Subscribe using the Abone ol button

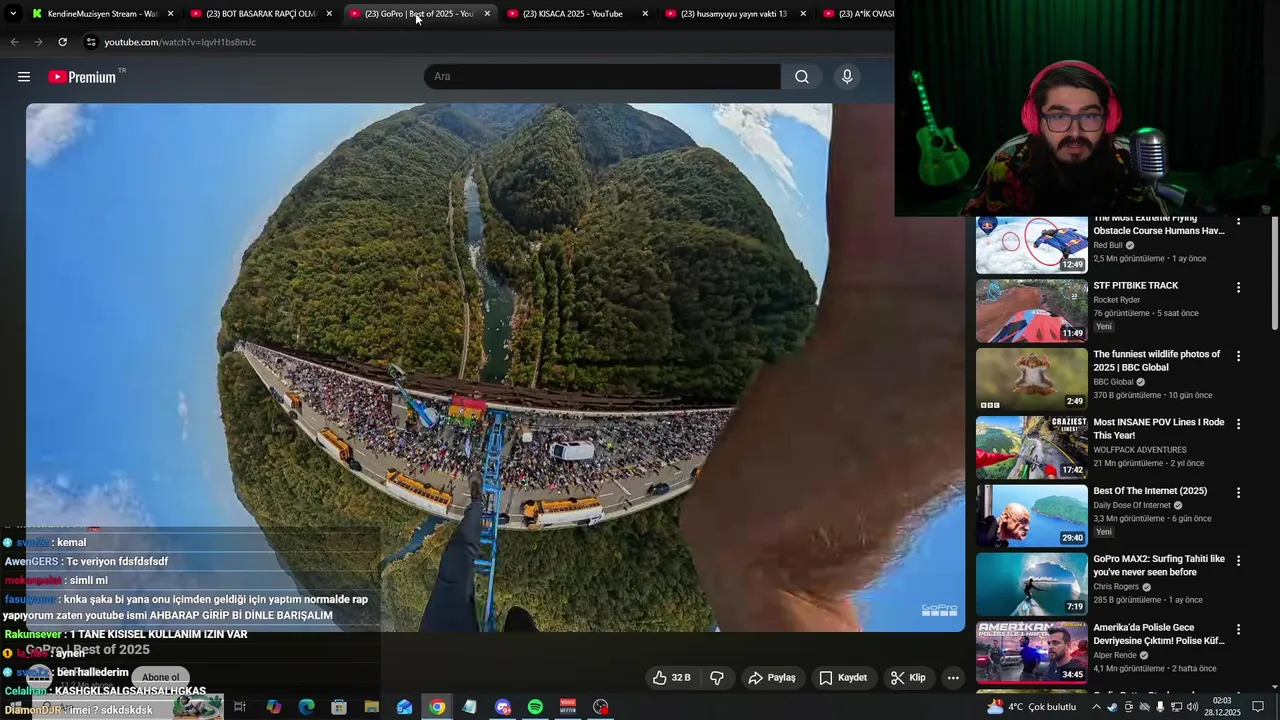tap(160, 677)
